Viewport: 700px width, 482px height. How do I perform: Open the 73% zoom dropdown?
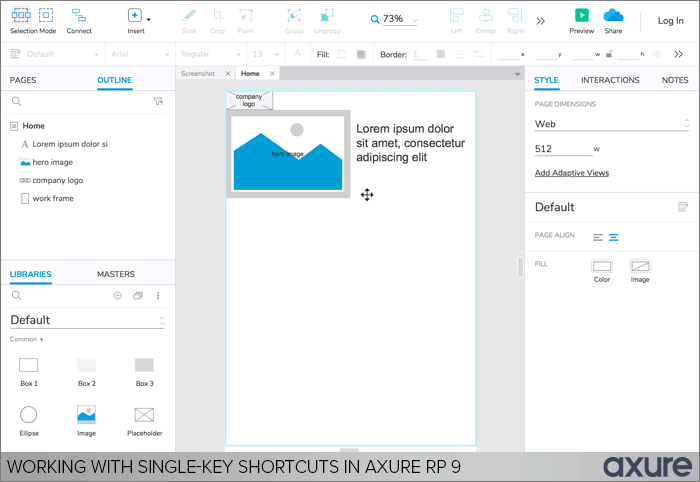coord(415,20)
